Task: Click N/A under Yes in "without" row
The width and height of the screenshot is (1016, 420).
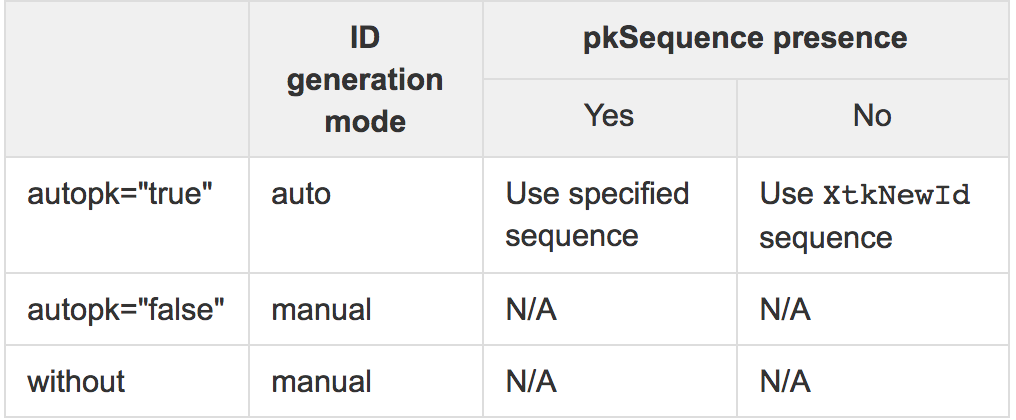Action: pyautogui.click(x=531, y=381)
